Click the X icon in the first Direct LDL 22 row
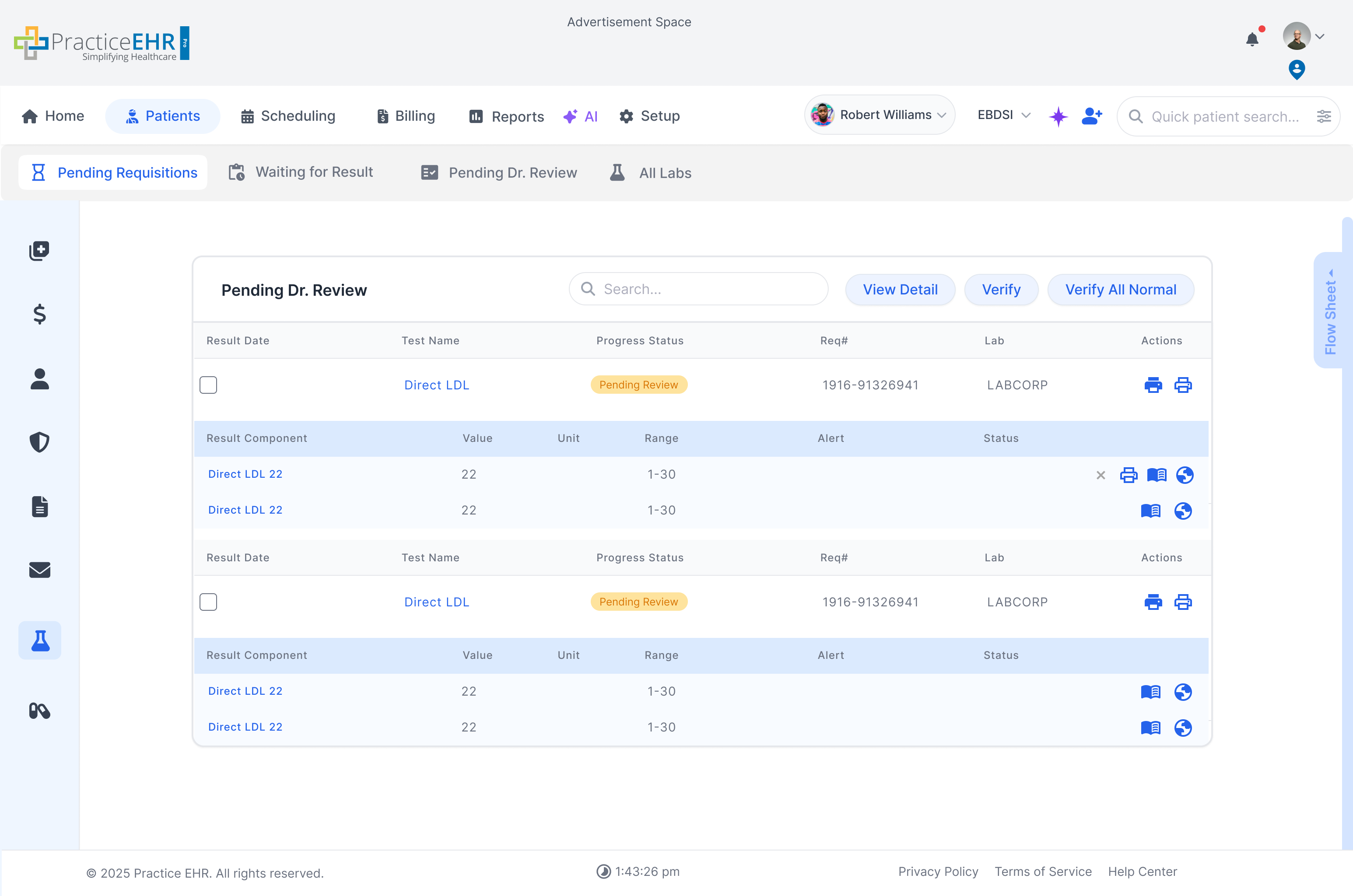 1101,475
